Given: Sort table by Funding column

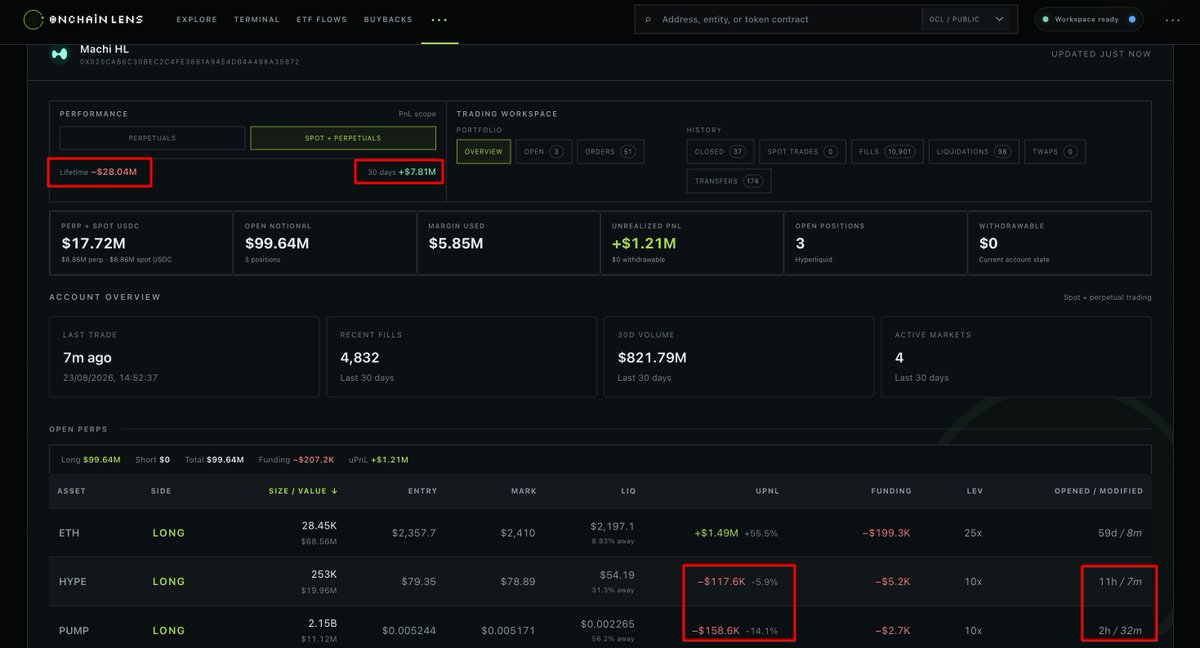Looking at the screenshot, I should click(x=891, y=491).
